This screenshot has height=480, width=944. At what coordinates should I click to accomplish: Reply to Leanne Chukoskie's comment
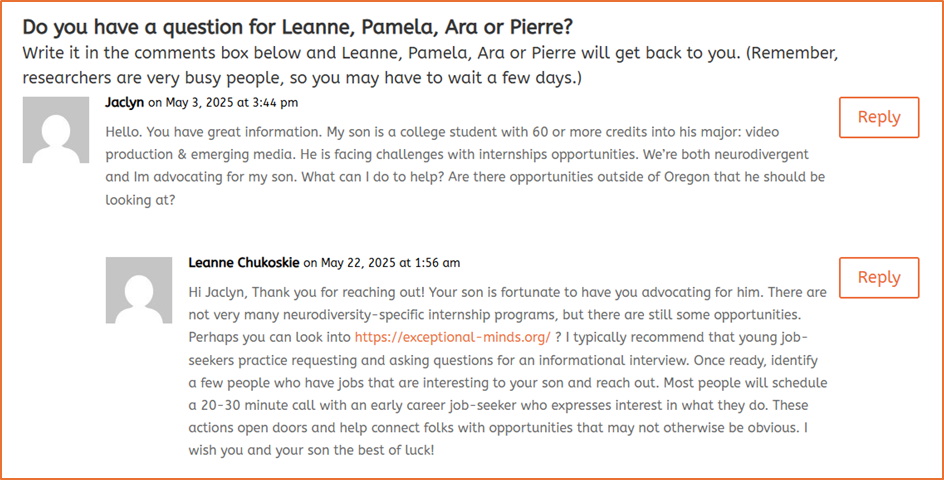(x=879, y=278)
